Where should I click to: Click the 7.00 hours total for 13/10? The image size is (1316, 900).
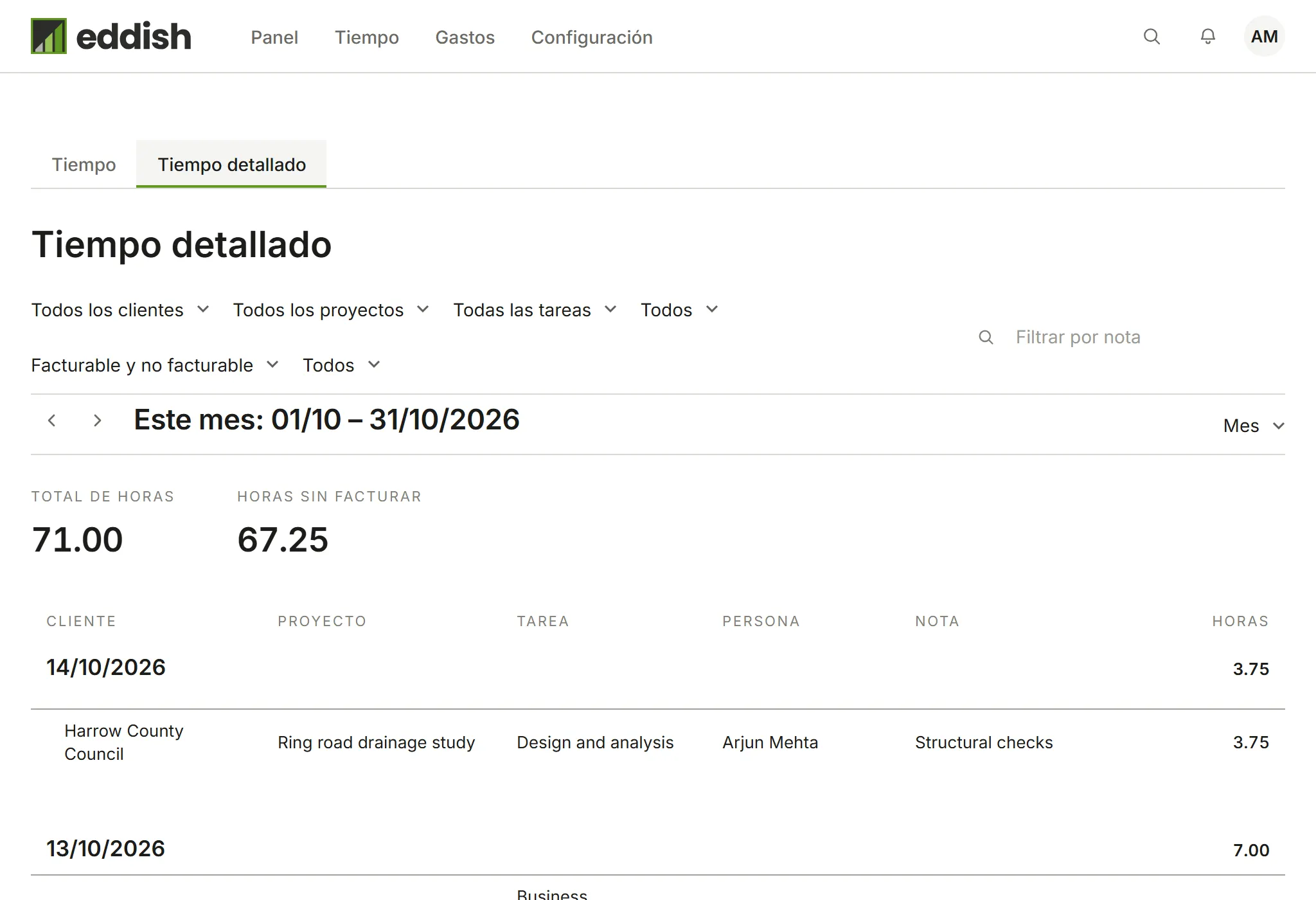point(1251,850)
